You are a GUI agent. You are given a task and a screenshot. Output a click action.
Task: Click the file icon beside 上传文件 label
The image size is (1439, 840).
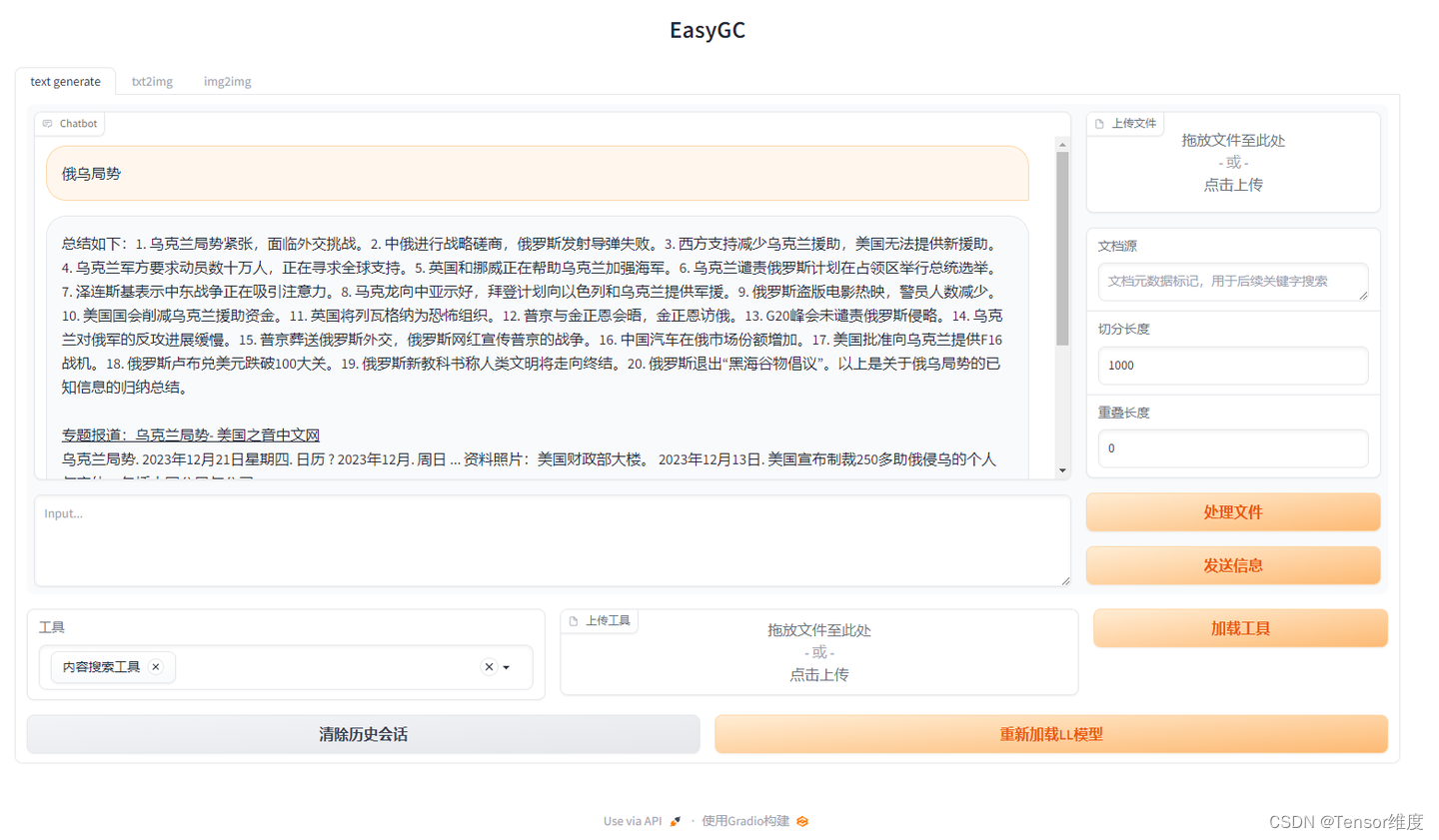point(1101,123)
